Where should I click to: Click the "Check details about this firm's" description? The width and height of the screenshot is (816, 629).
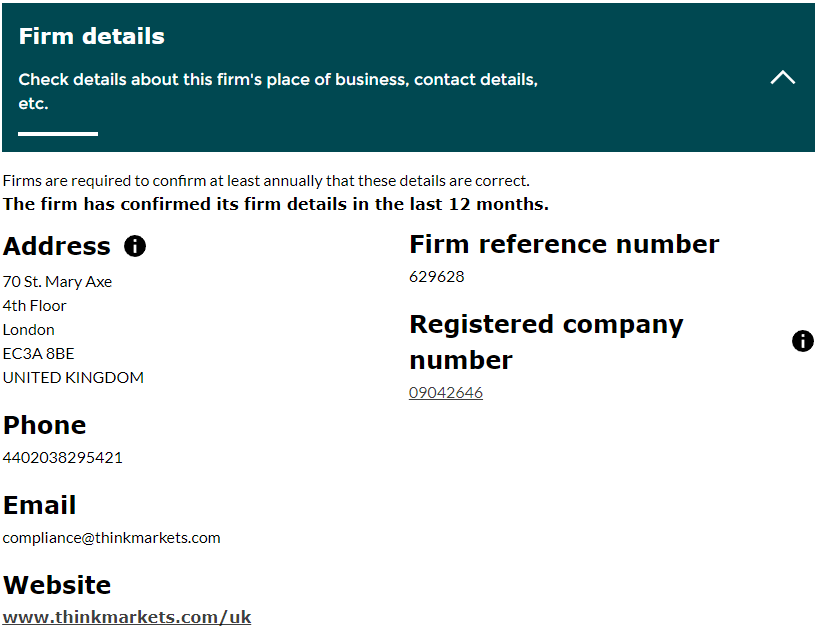(278, 80)
